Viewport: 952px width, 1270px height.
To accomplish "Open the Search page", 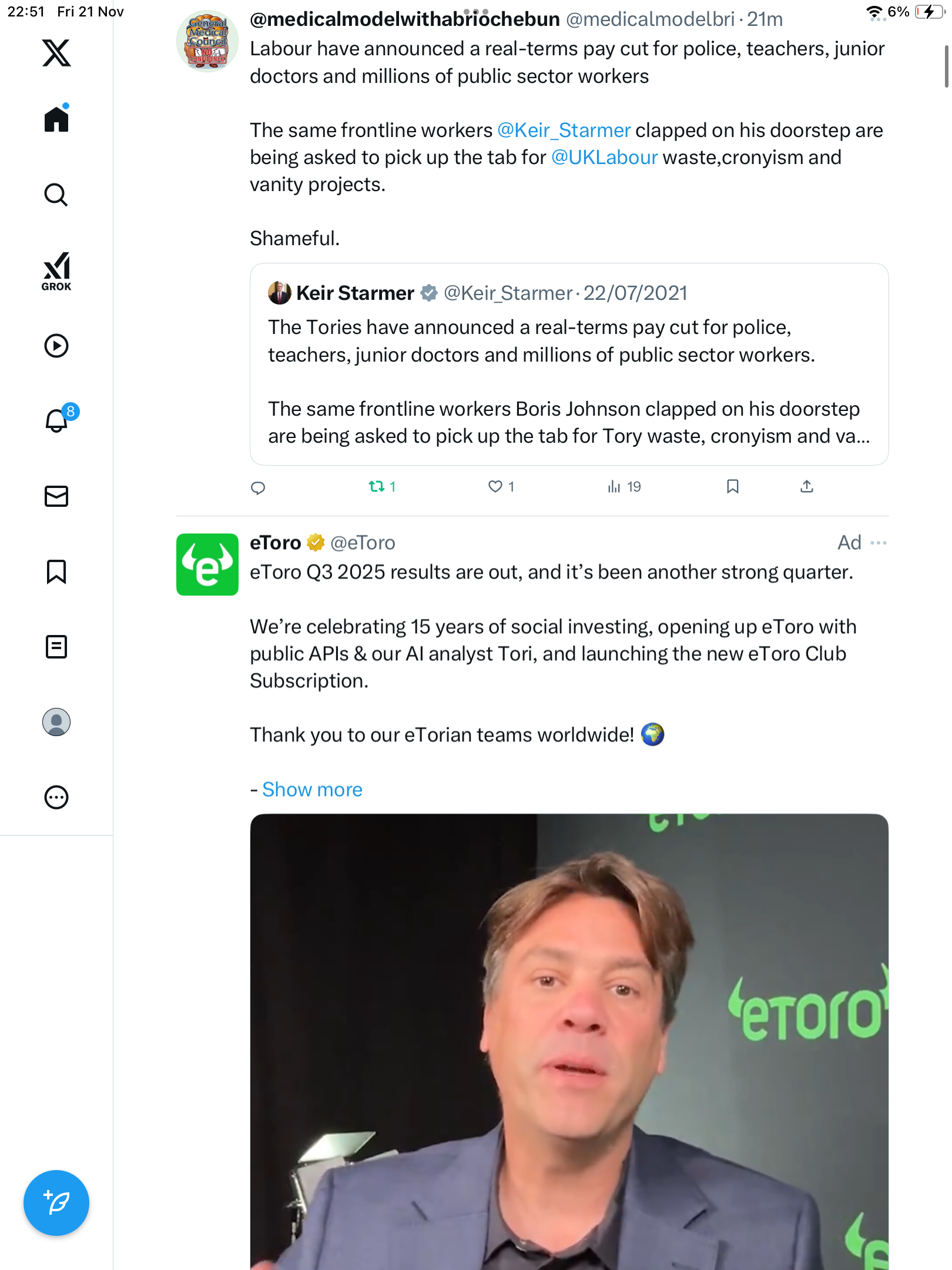I will (x=56, y=195).
